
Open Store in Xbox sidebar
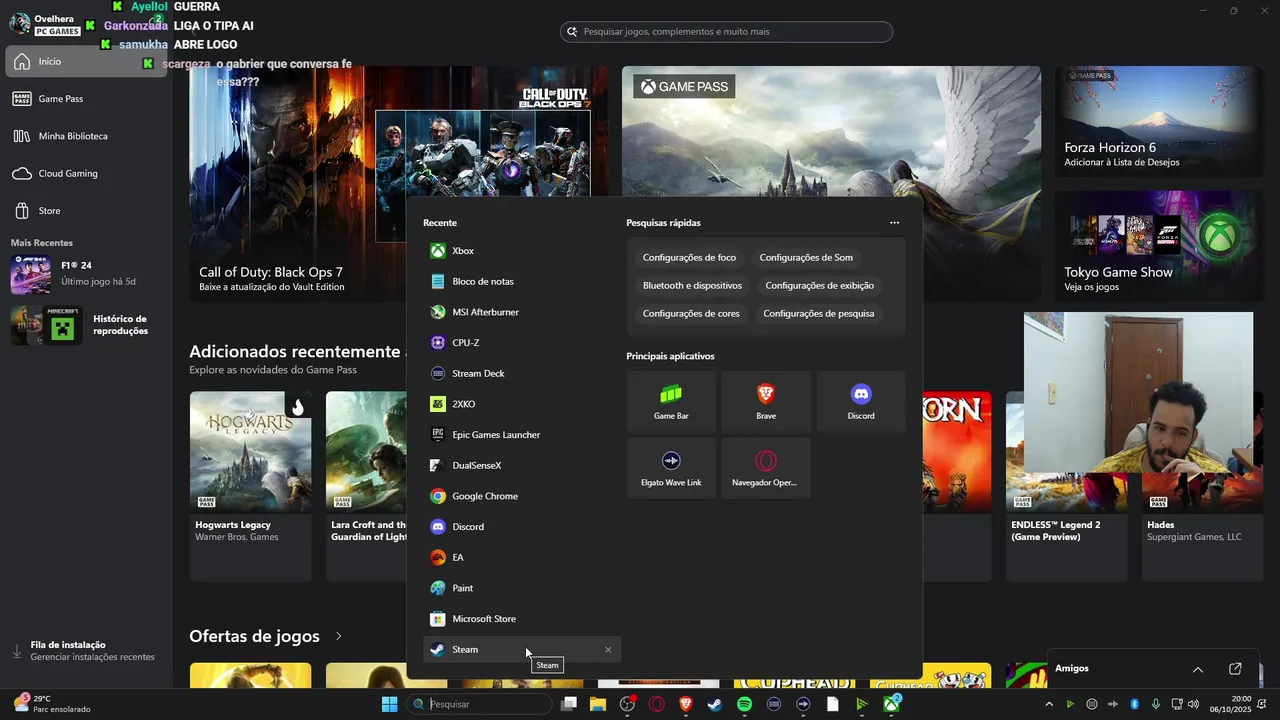pyautogui.click(x=86, y=211)
